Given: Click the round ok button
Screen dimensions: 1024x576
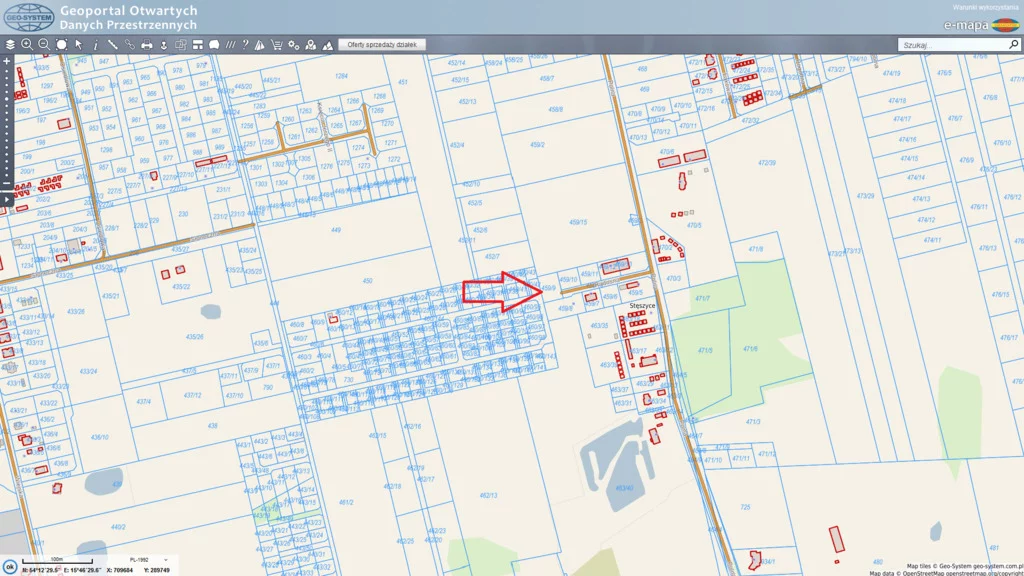Looking at the screenshot, I should [x=10, y=567].
